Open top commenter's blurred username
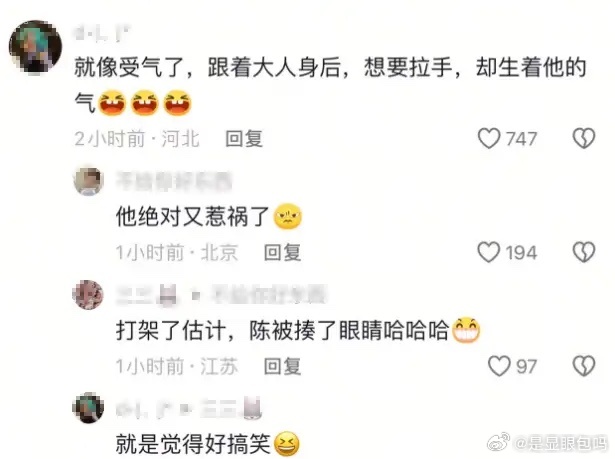The image size is (615, 459). (102, 33)
